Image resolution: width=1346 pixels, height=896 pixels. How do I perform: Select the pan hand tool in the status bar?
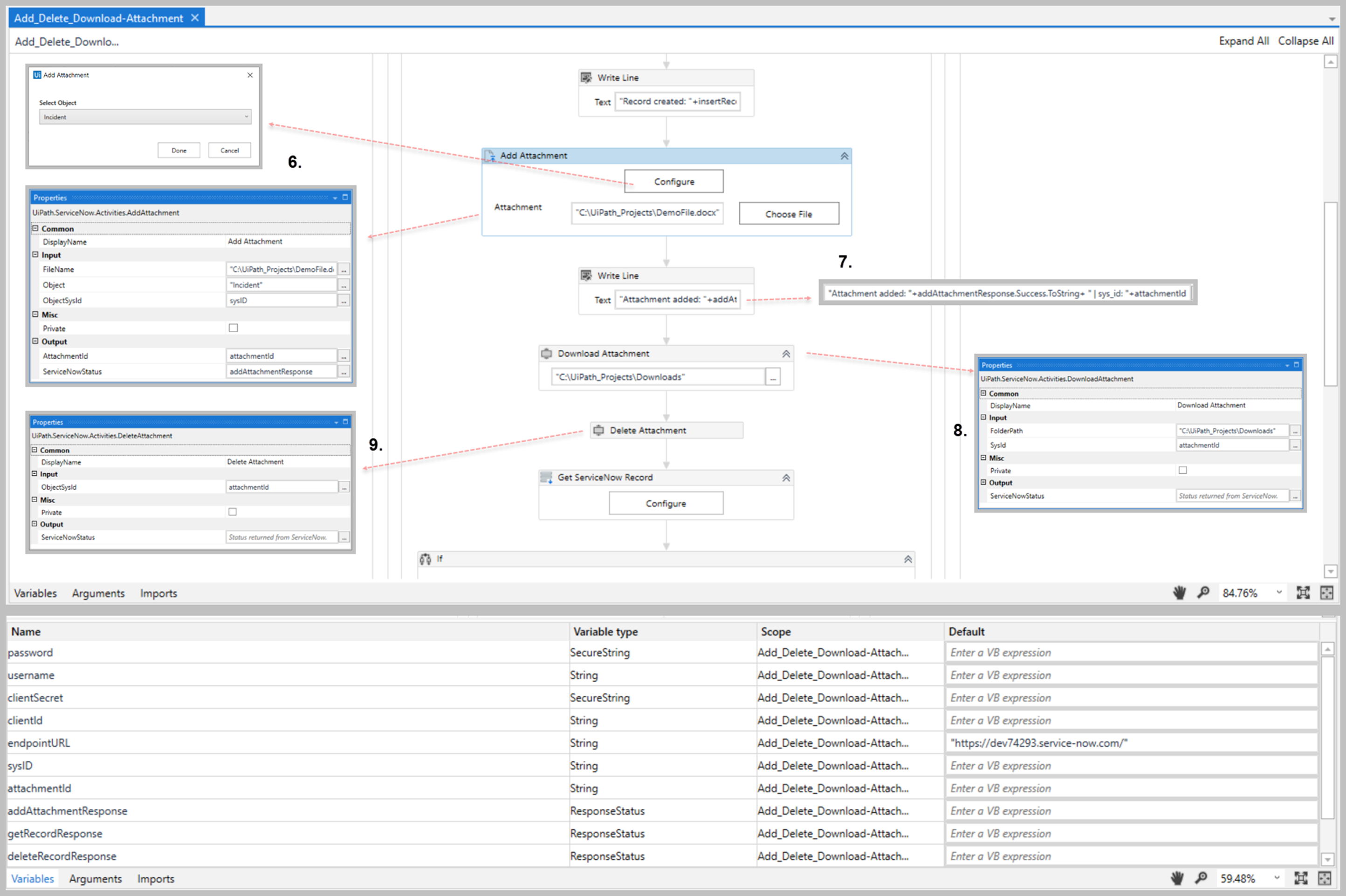(1179, 593)
